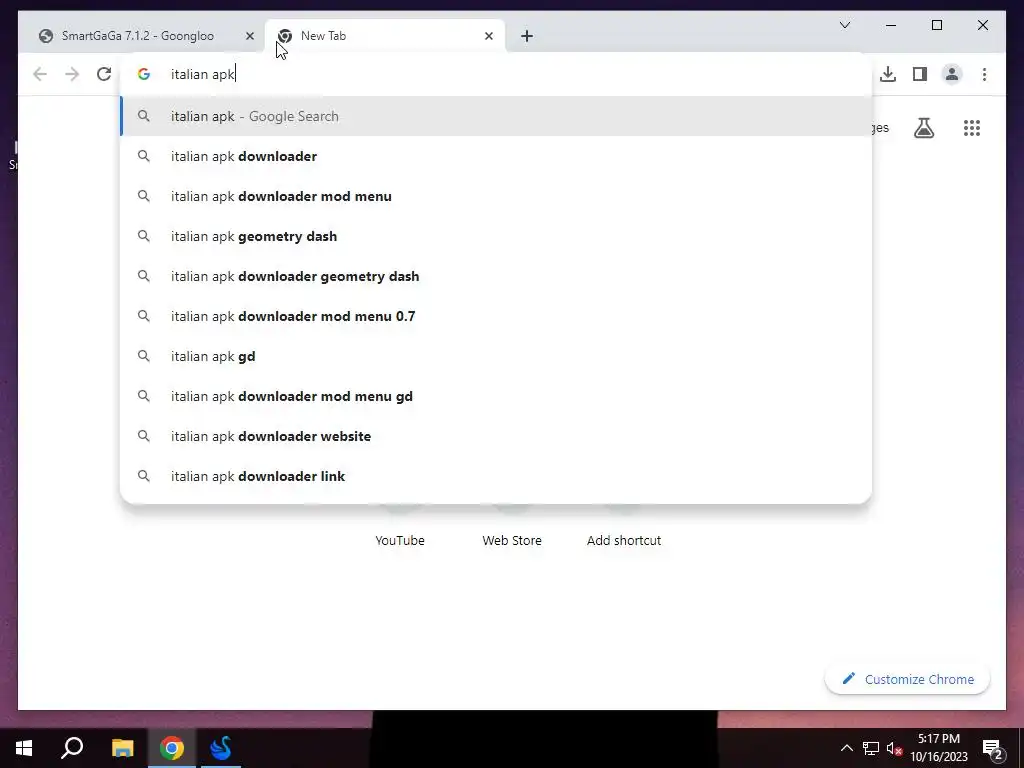Open the notification center icon
Image resolution: width=1024 pixels, height=768 pixels.
[992, 748]
